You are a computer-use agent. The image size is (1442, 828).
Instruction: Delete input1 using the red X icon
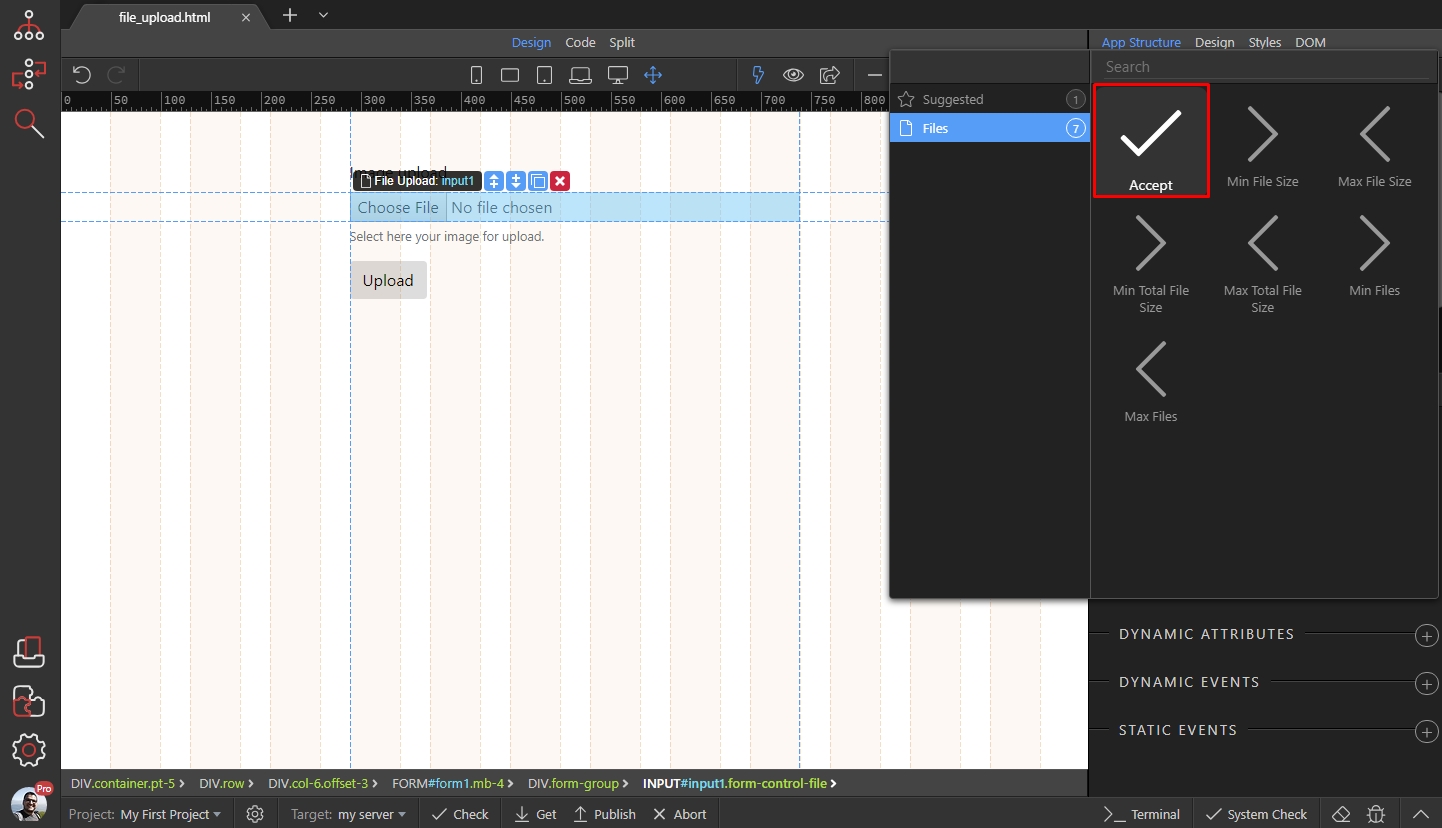point(559,181)
